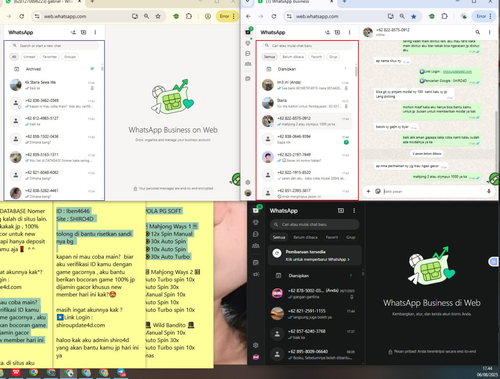The width and height of the screenshot is (500, 379).
Task: Search inside open chat +62 822-8575-0912
Action: coord(478,32)
